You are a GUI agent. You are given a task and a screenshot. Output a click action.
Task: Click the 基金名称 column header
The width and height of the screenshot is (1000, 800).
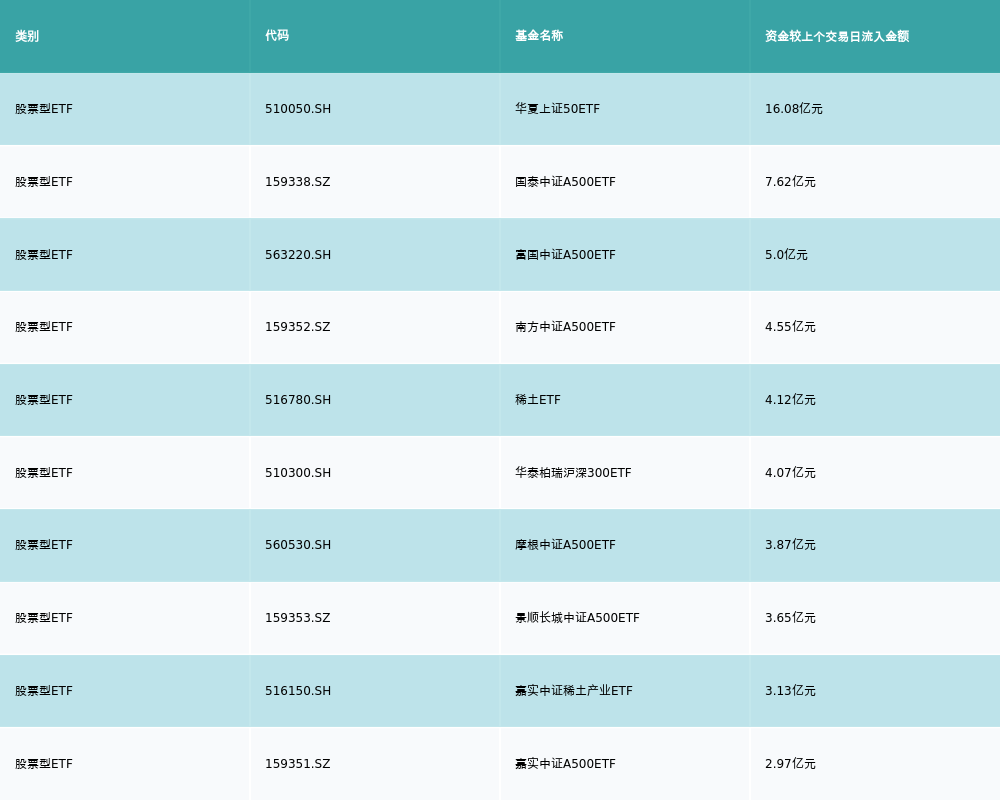click(539, 36)
